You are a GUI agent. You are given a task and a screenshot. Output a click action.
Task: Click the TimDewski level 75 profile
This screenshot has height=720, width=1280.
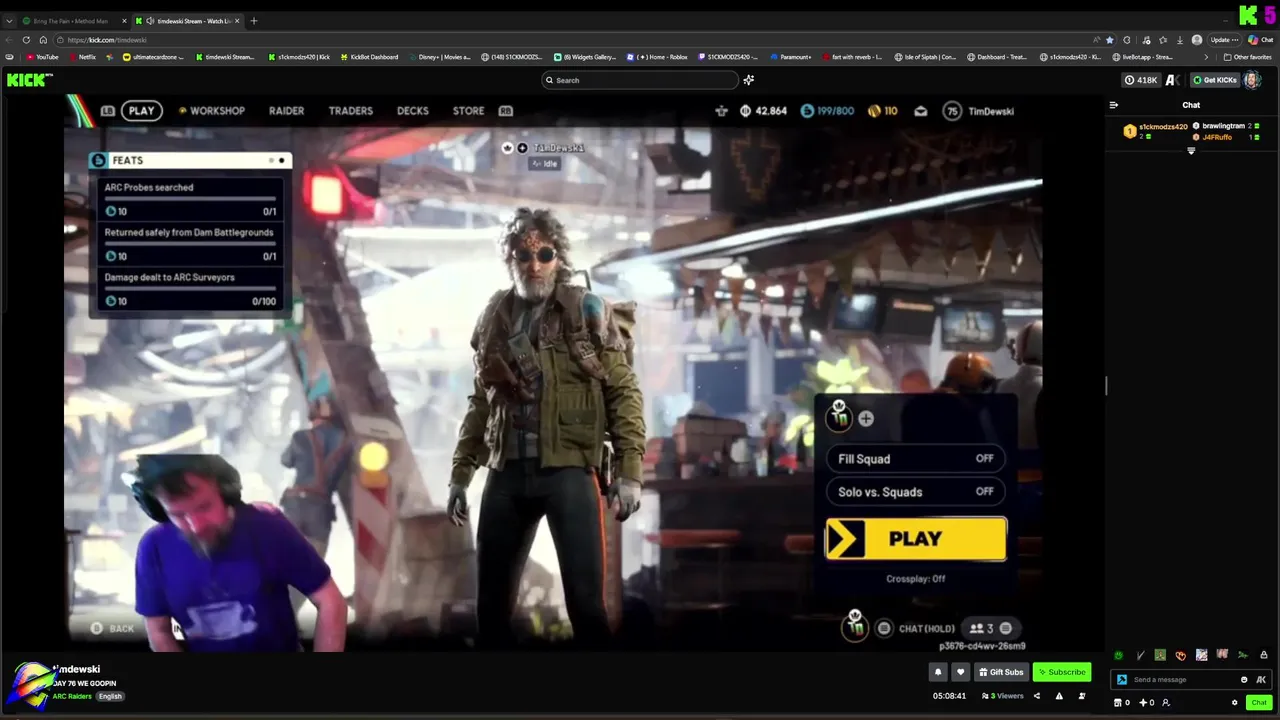pyautogui.click(x=979, y=111)
